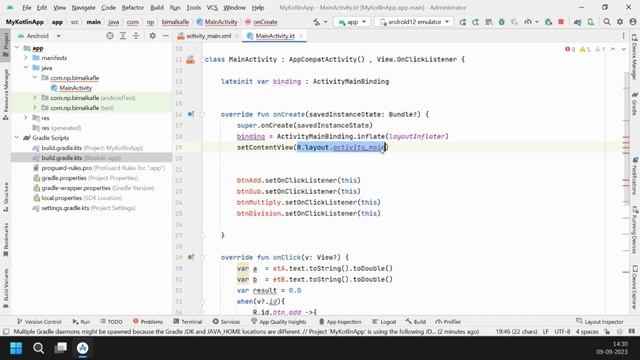The width and height of the screenshot is (640, 360).
Task: Click the Make Project hammer icon
Action: click(x=317, y=22)
